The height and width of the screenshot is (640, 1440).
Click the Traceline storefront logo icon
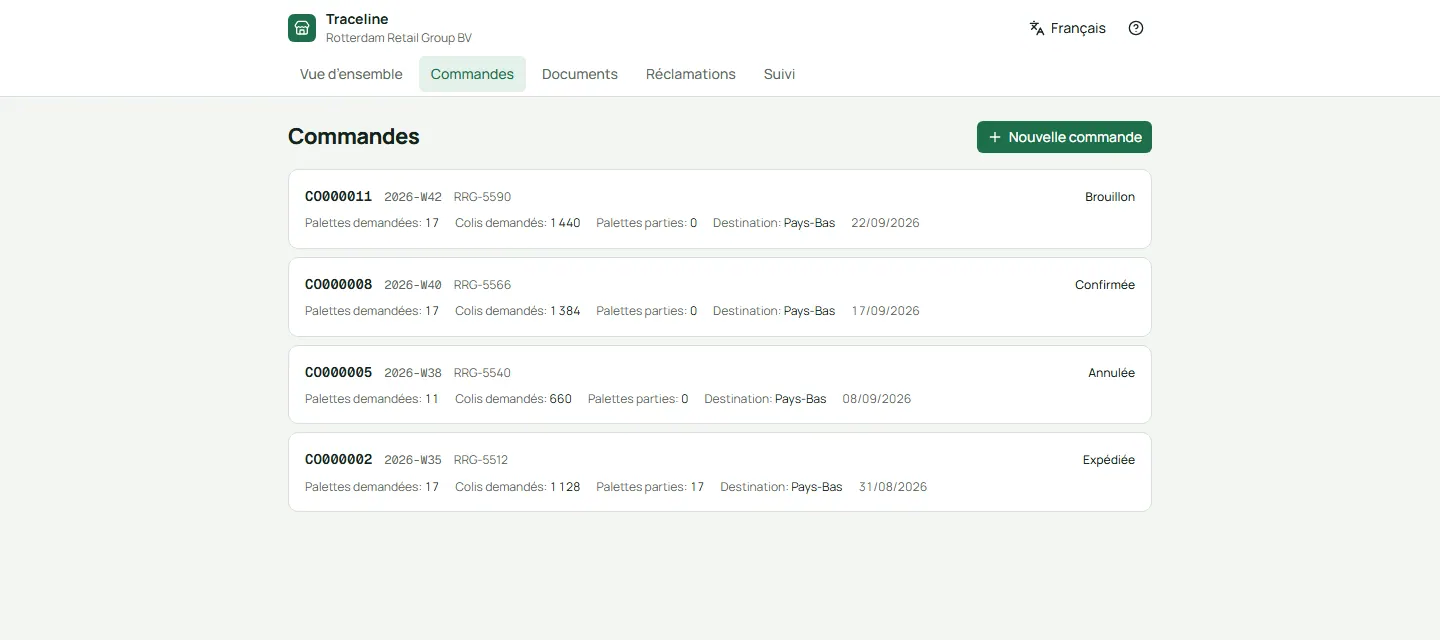tap(302, 28)
